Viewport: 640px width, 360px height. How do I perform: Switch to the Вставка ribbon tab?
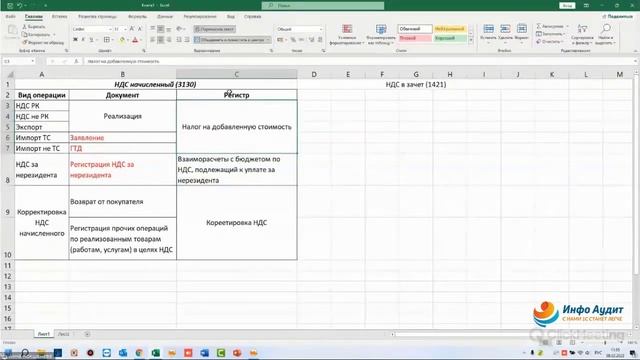60,17
